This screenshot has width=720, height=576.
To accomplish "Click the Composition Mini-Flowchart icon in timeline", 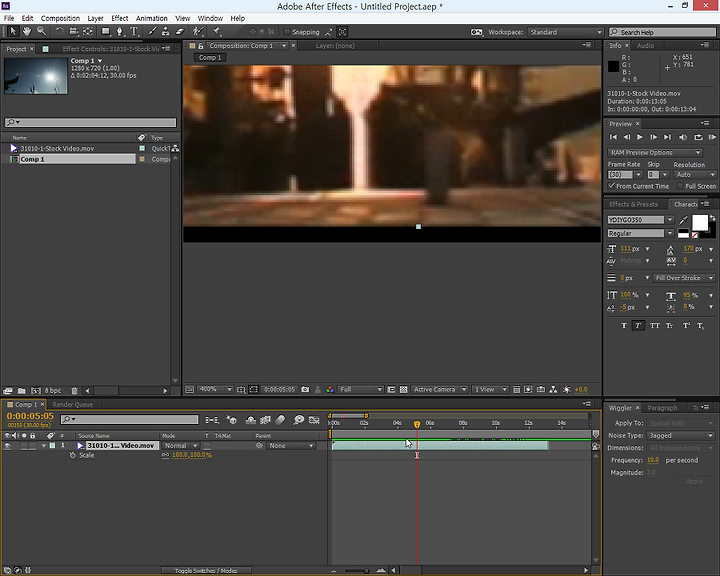I will pyautogui.click(x=212, y=420).
